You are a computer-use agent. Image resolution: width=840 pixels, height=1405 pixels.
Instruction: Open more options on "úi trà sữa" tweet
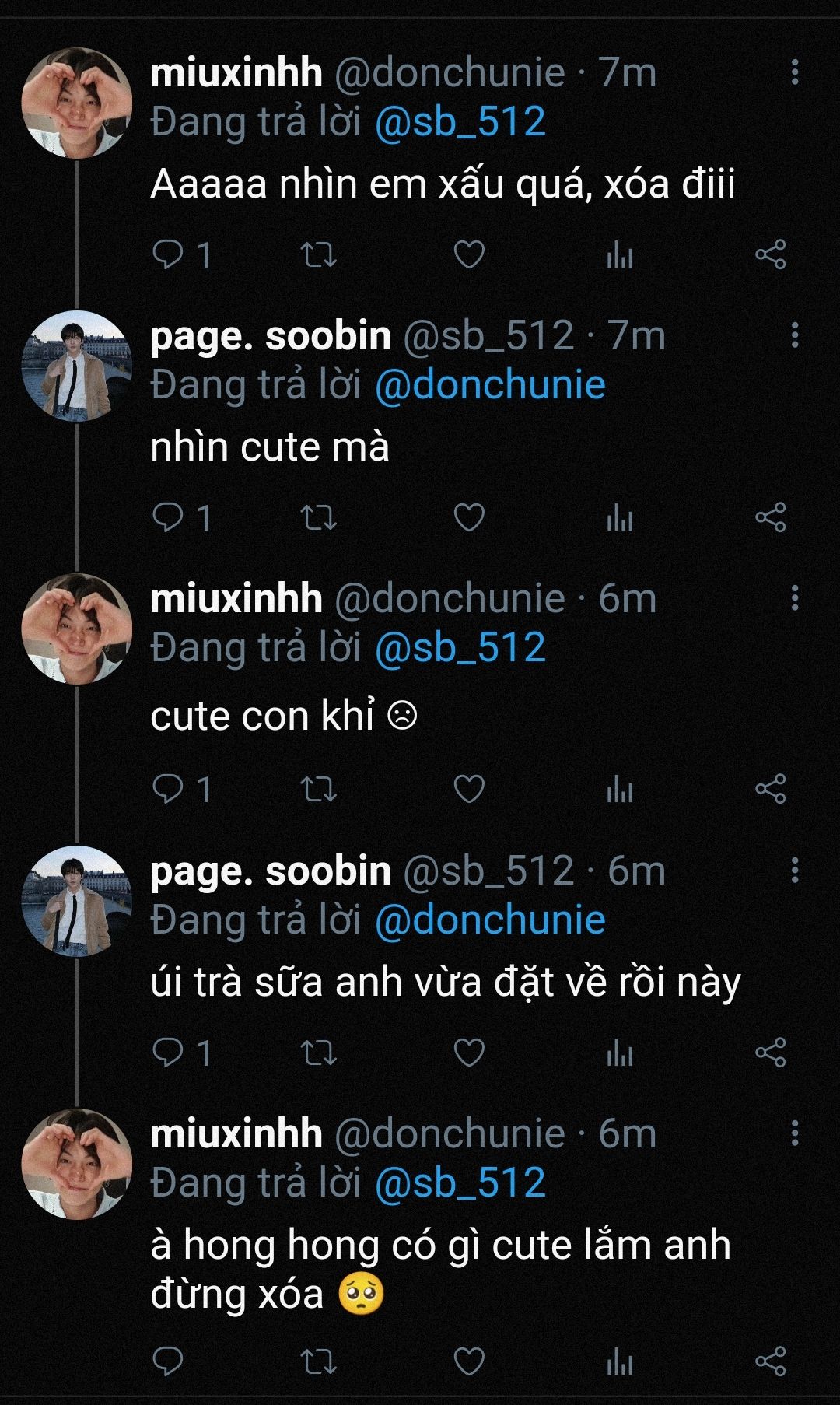tap(794, 871)
